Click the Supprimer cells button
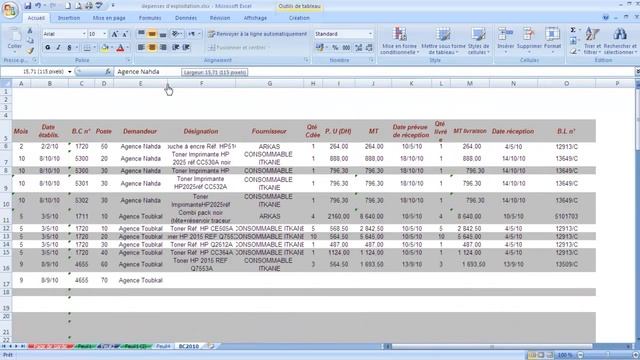Screen dimensions: 640x360 tap(529, 40)
